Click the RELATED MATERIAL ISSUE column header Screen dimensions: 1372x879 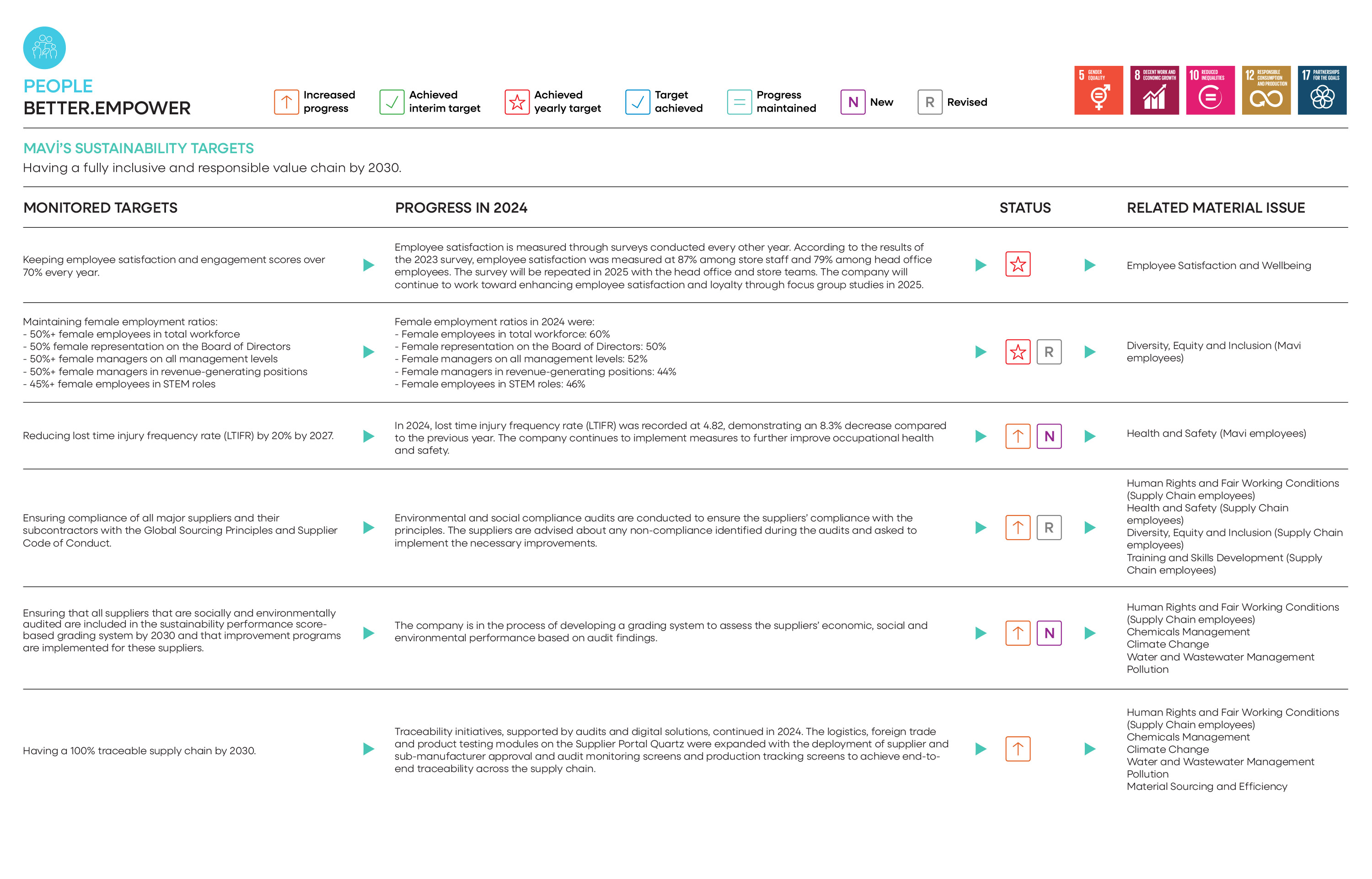point(1215,208)
